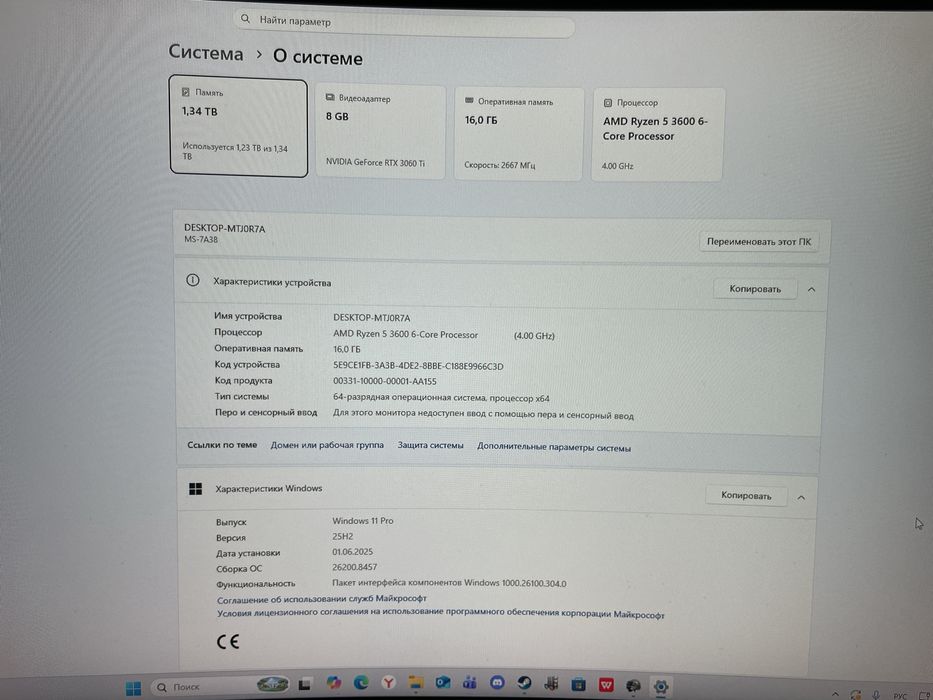This screenshot has height=700, width=933.
Task: Select device name value DESKTOP-MTJ0R7A
Action: click(371, 318)
